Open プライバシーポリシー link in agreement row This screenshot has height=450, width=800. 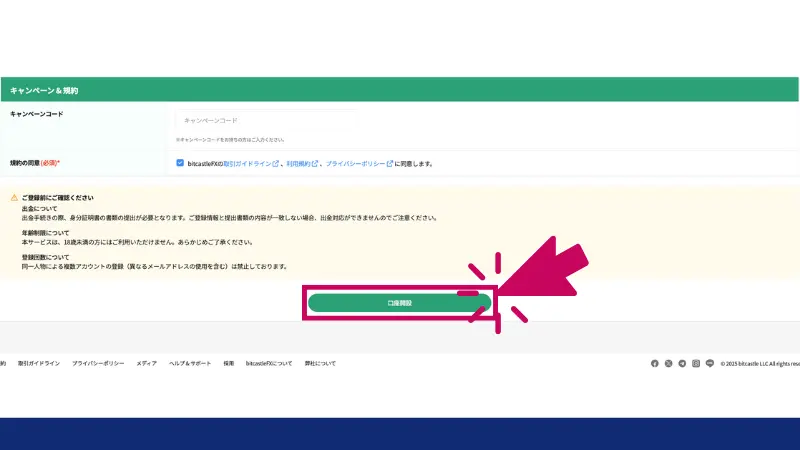coord(356,164)
